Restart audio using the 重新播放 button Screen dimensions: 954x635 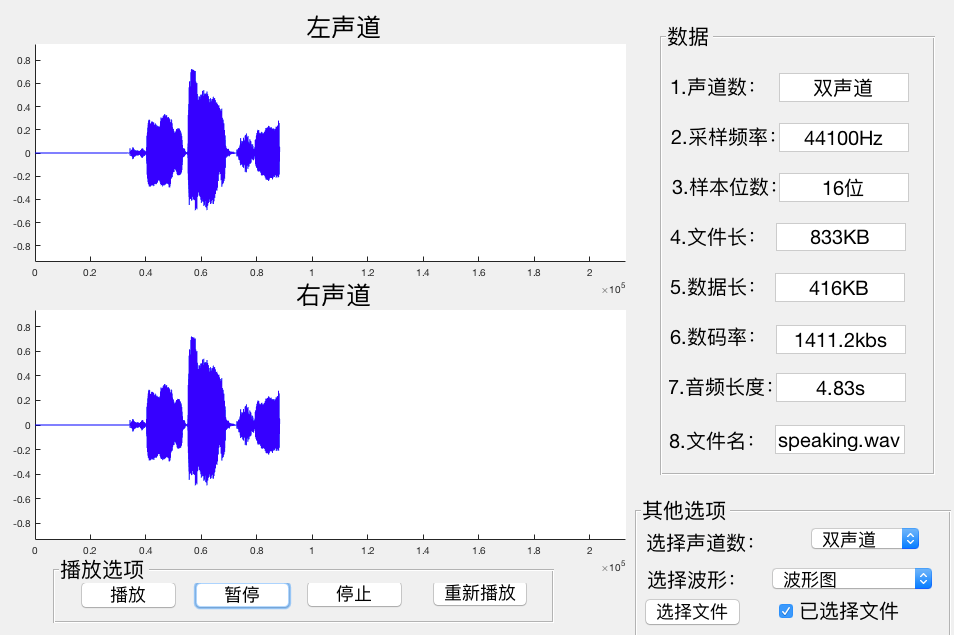click(479, 594)
